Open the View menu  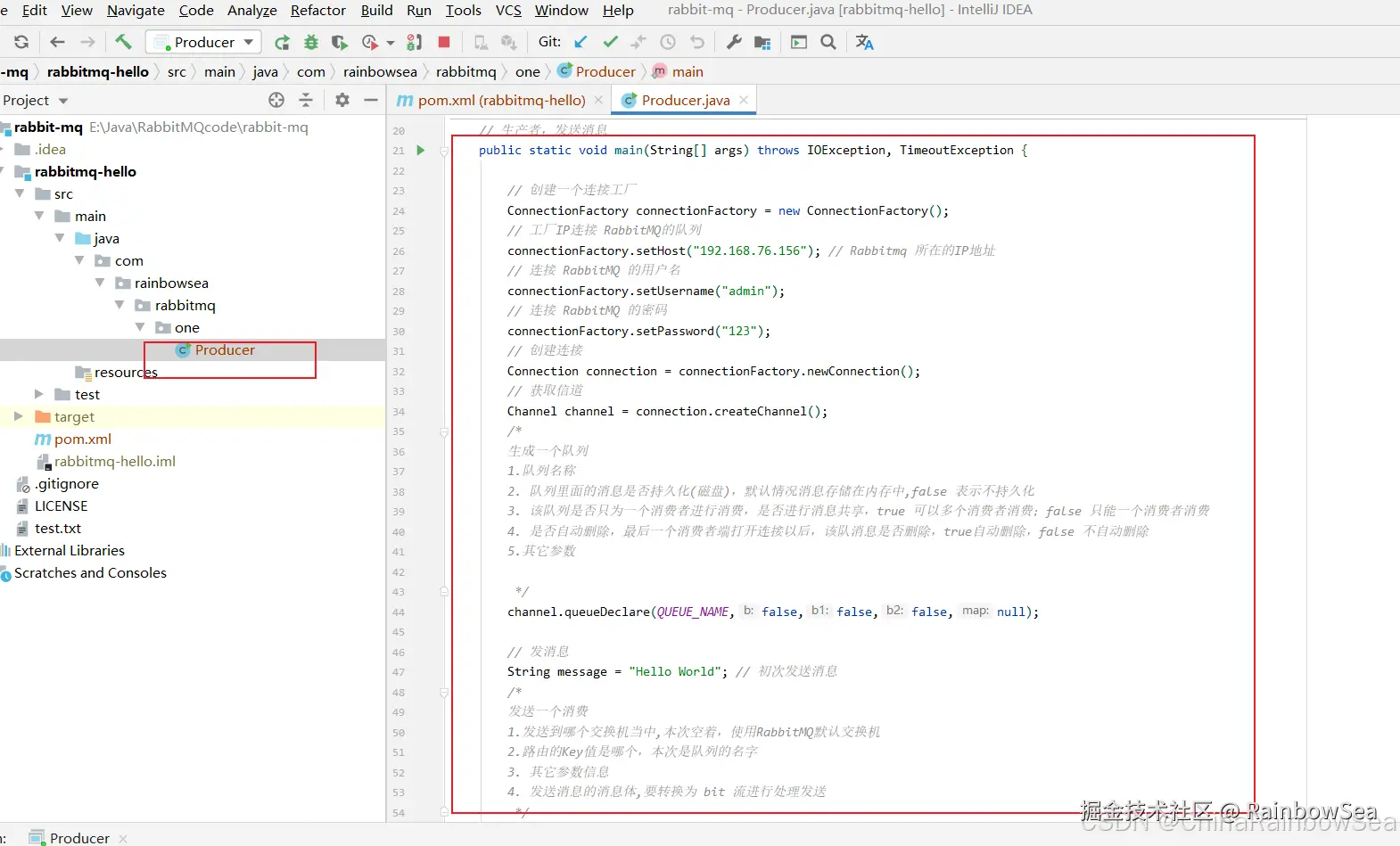tap(77, 10)
